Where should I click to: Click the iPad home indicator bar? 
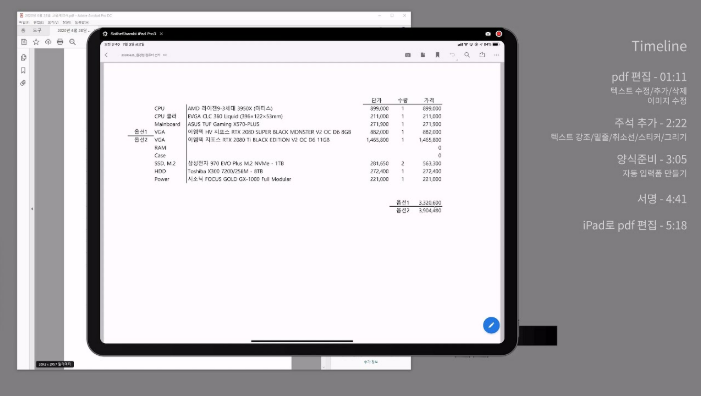302,341
